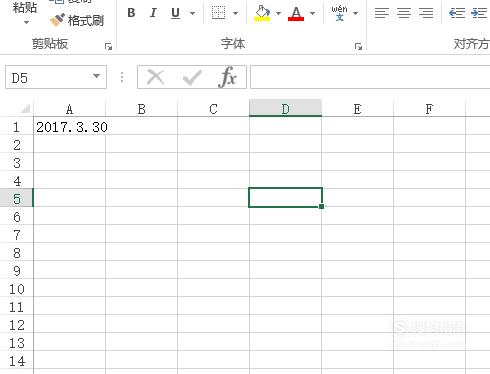Open font color dropdown arrow
This screenshot has width=490, height=374.
[312, 13]
